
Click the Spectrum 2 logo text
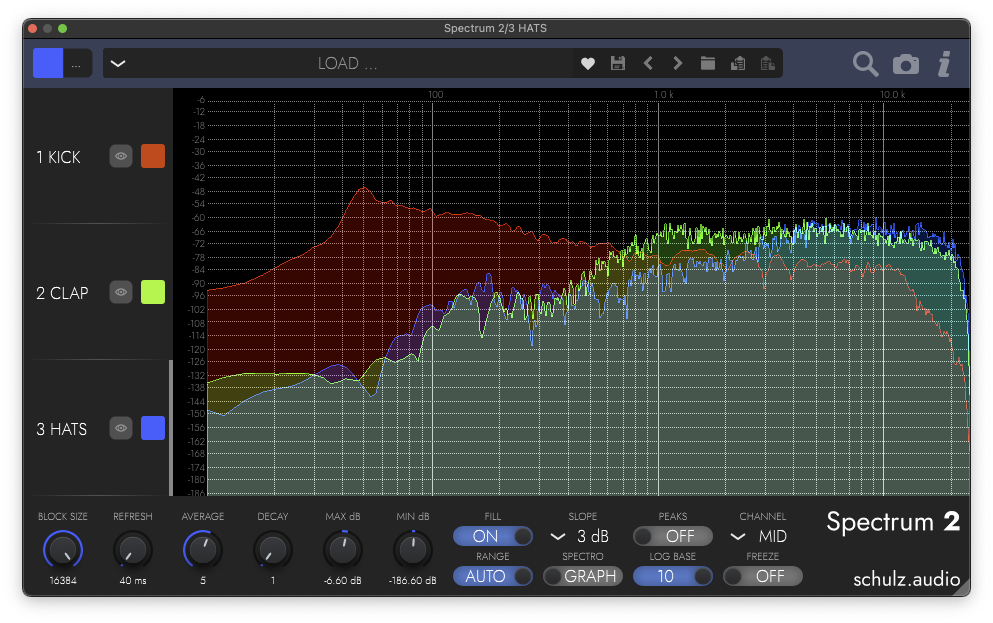click(x=893, y=522)
